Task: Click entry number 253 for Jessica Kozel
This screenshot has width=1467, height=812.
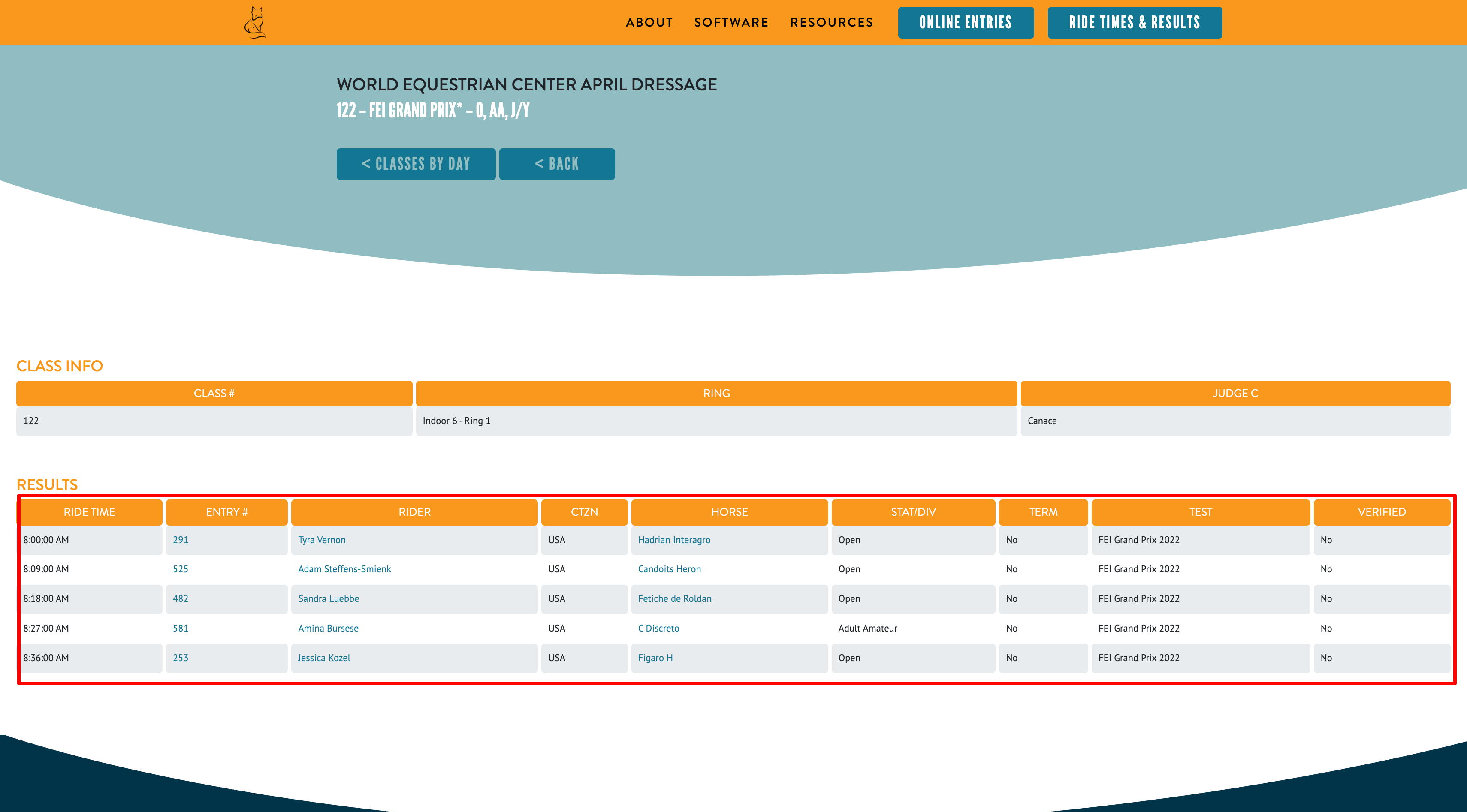Action: click(x=181, y=658)
